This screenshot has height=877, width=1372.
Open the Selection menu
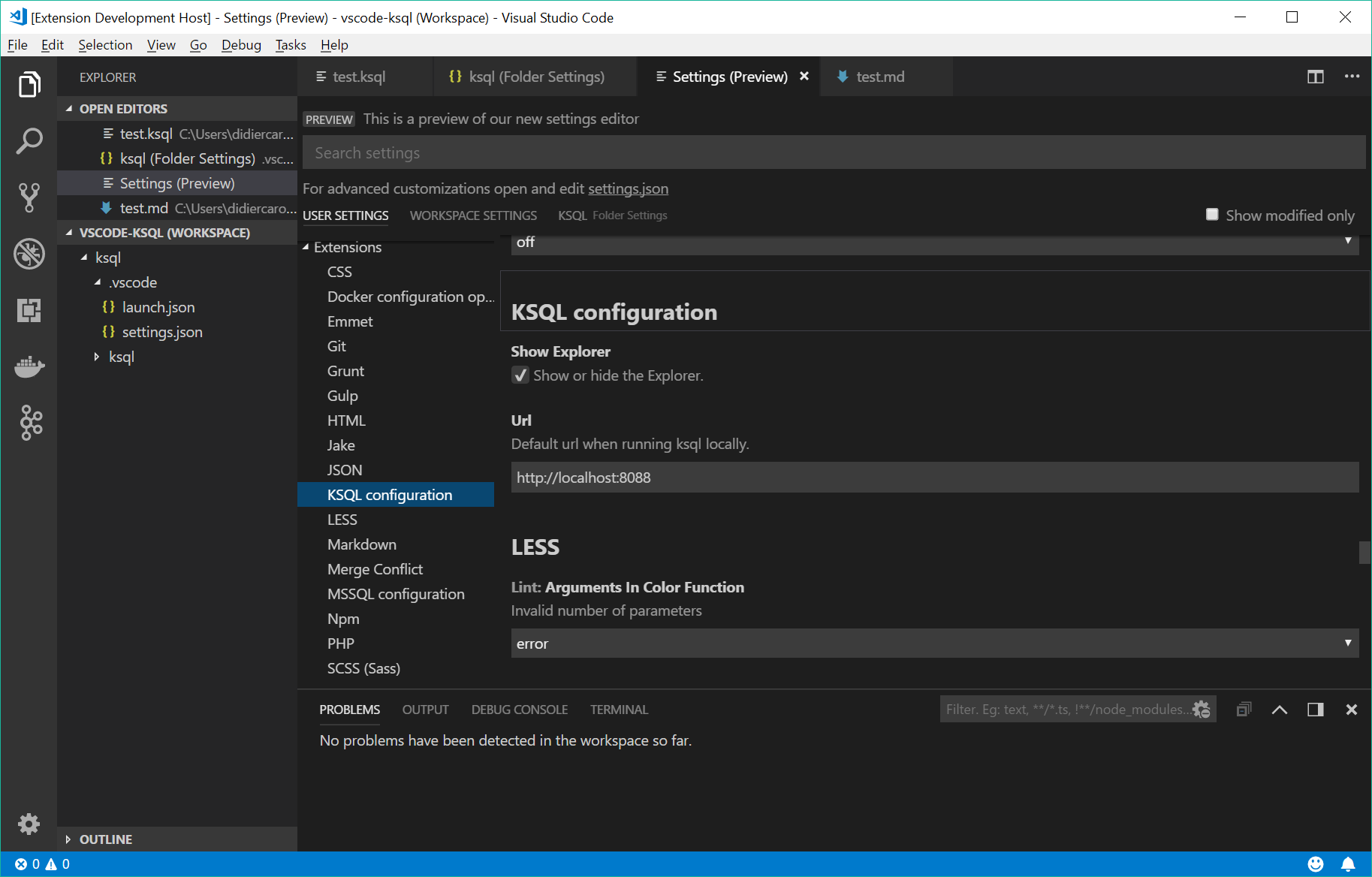pyautogui.click(x=105, y=45)
